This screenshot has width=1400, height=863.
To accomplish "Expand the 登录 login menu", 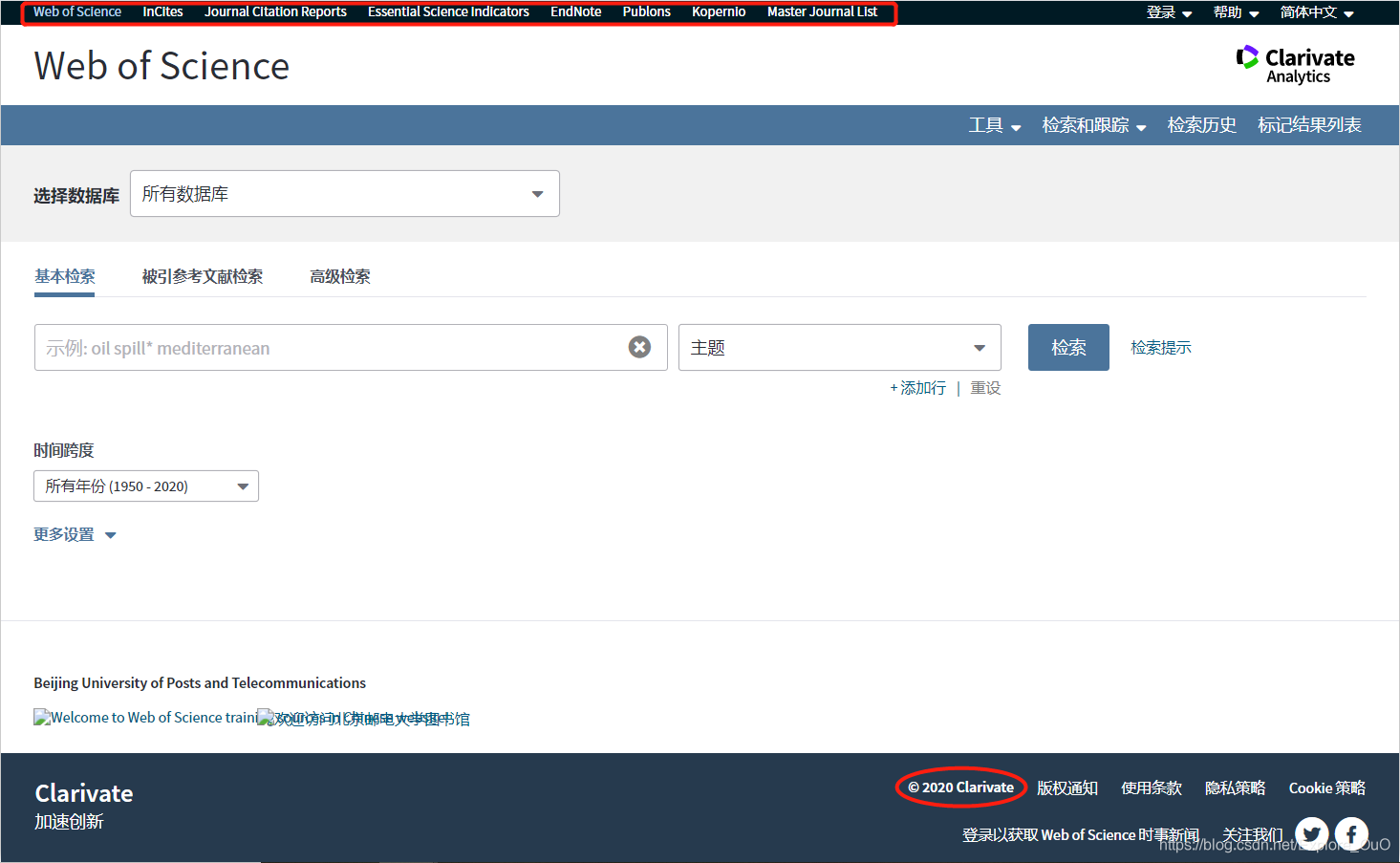I will coord(1169,12).
